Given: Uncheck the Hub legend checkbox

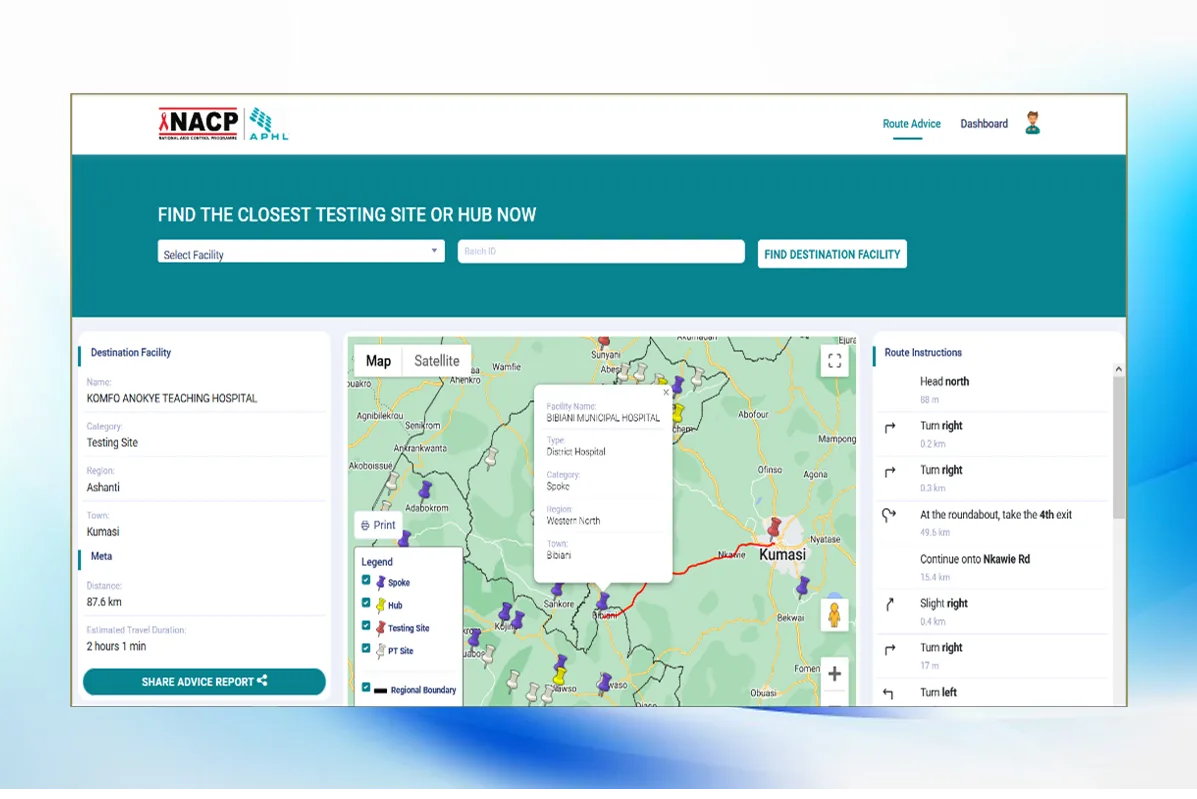Looking at the screenshot, I should click(366, 603).
